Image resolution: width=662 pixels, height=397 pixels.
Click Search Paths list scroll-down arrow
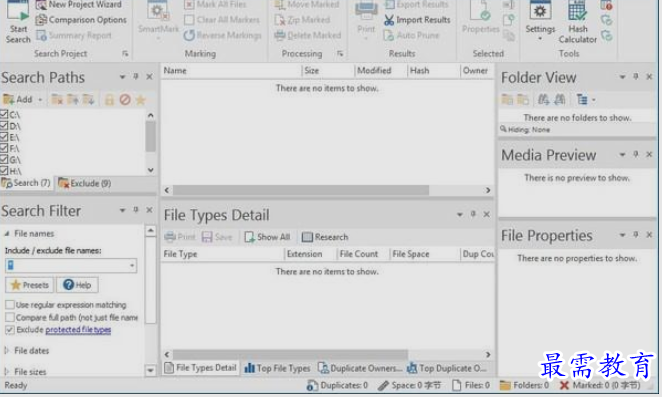[151, 170]
